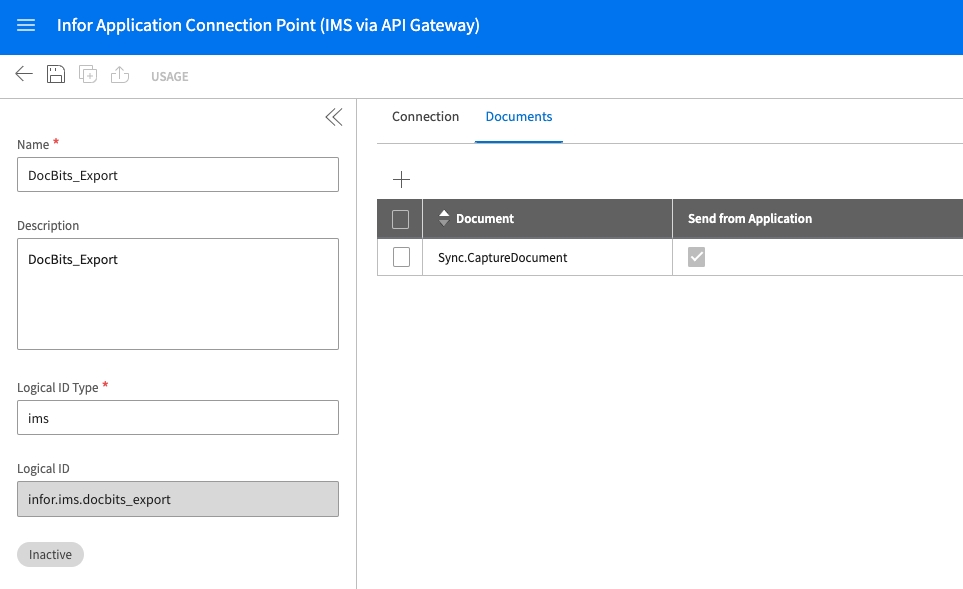Click the sort arrows in Document column
The height and width of the screenshot is (589, 963).
pyautogui.click(x=444, y=218)
